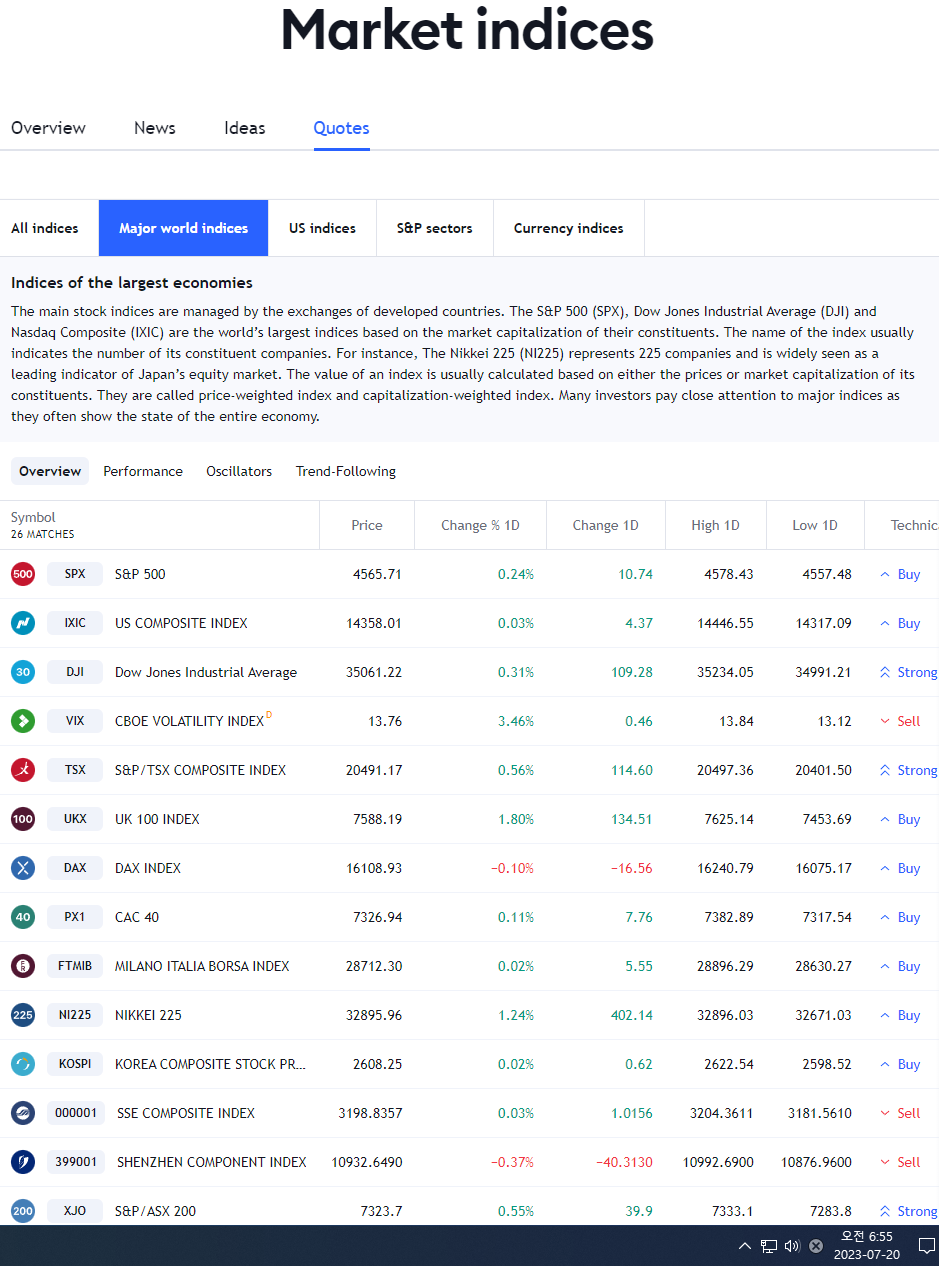939x1266 pixels.
Task: Open the News tab
Action: point(155,128)
